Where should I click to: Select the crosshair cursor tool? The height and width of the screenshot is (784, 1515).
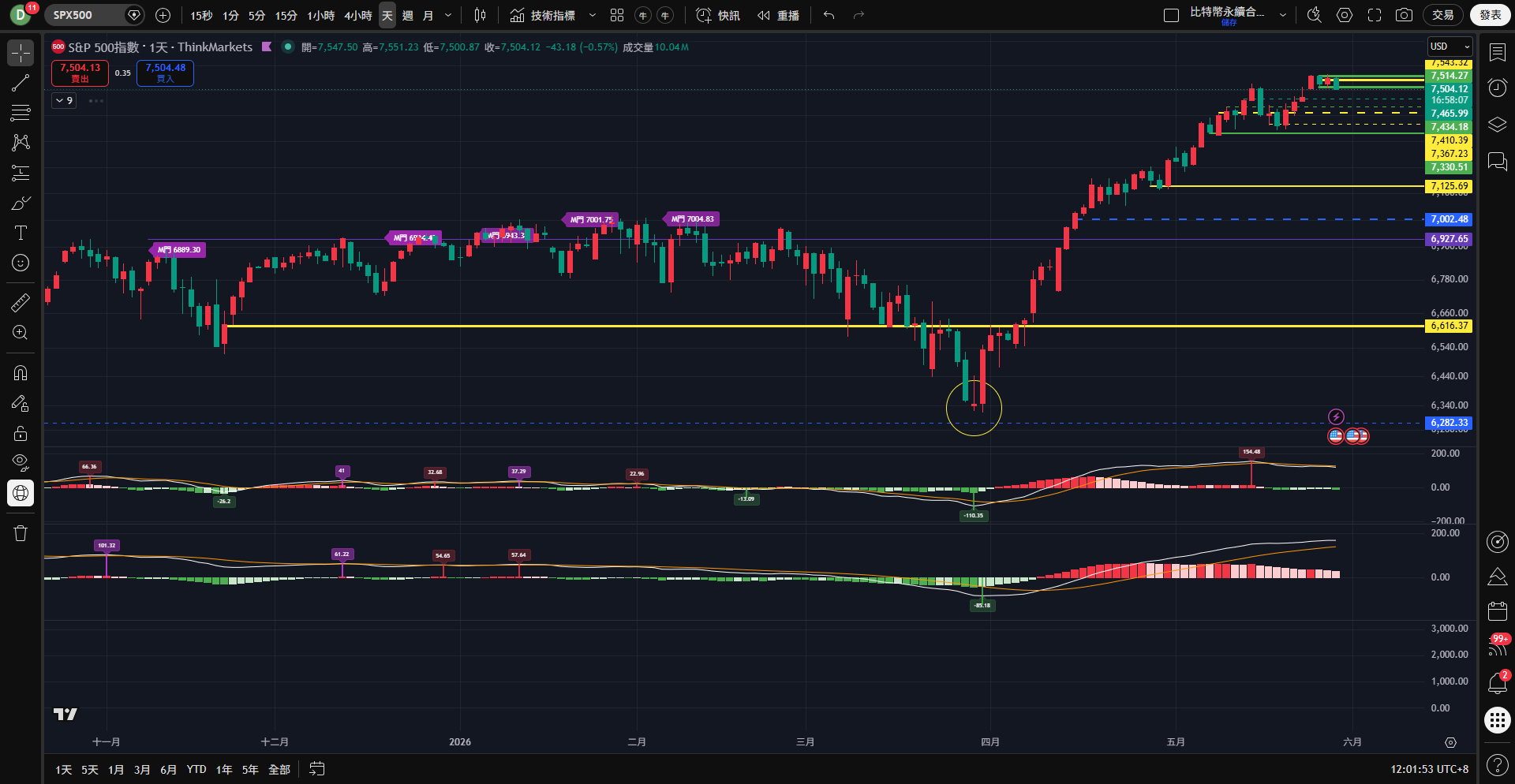tap(21, 53)
